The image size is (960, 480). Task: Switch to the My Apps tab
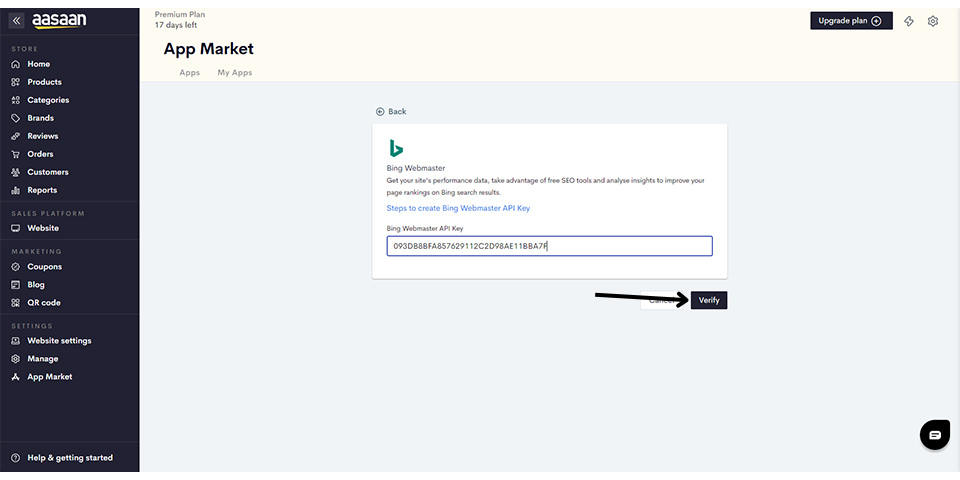(x=235, y=73)
